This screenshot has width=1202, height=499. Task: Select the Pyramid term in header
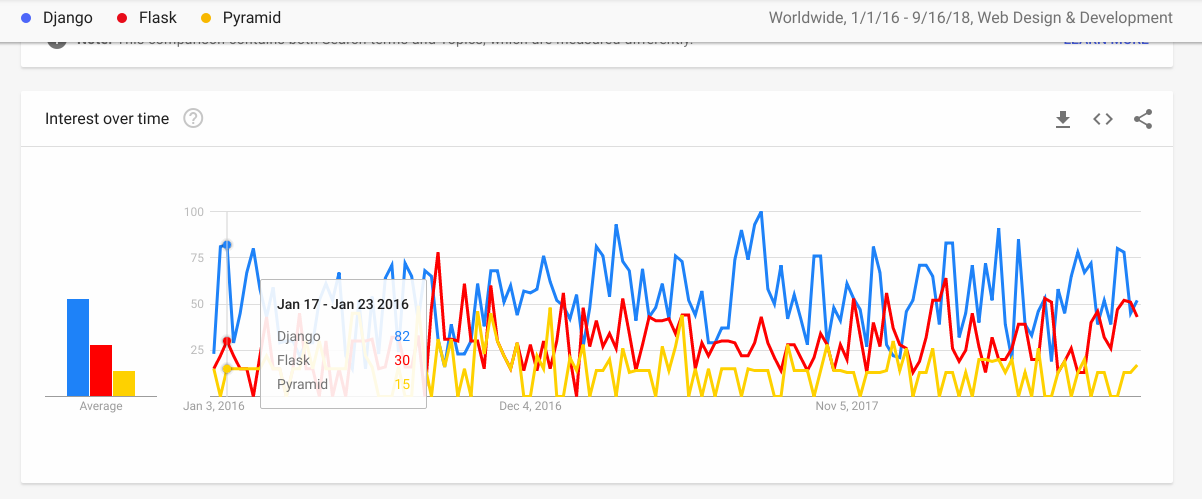click(253, 18)
